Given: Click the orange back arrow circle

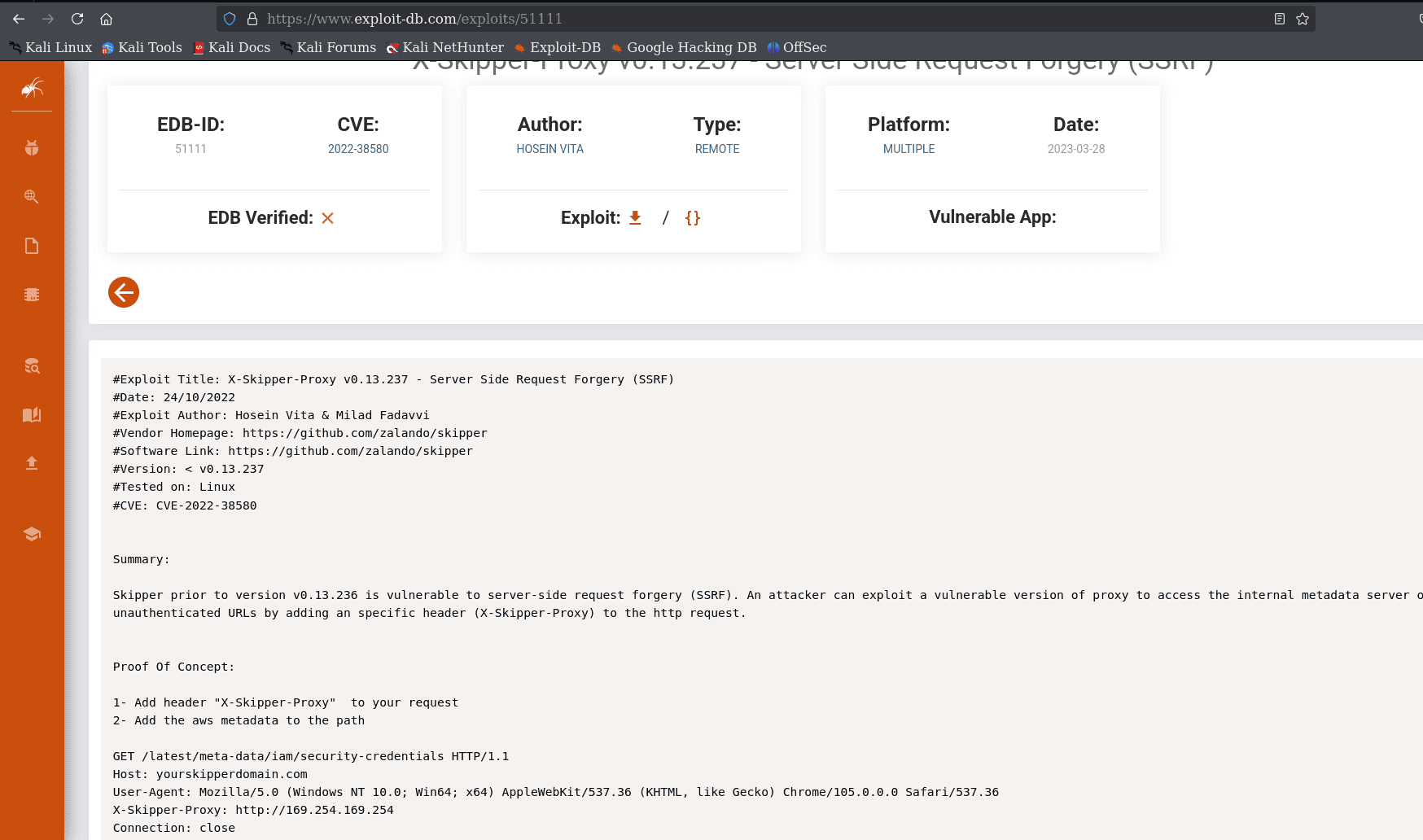Looking at the screenshot, I should 124,292.
